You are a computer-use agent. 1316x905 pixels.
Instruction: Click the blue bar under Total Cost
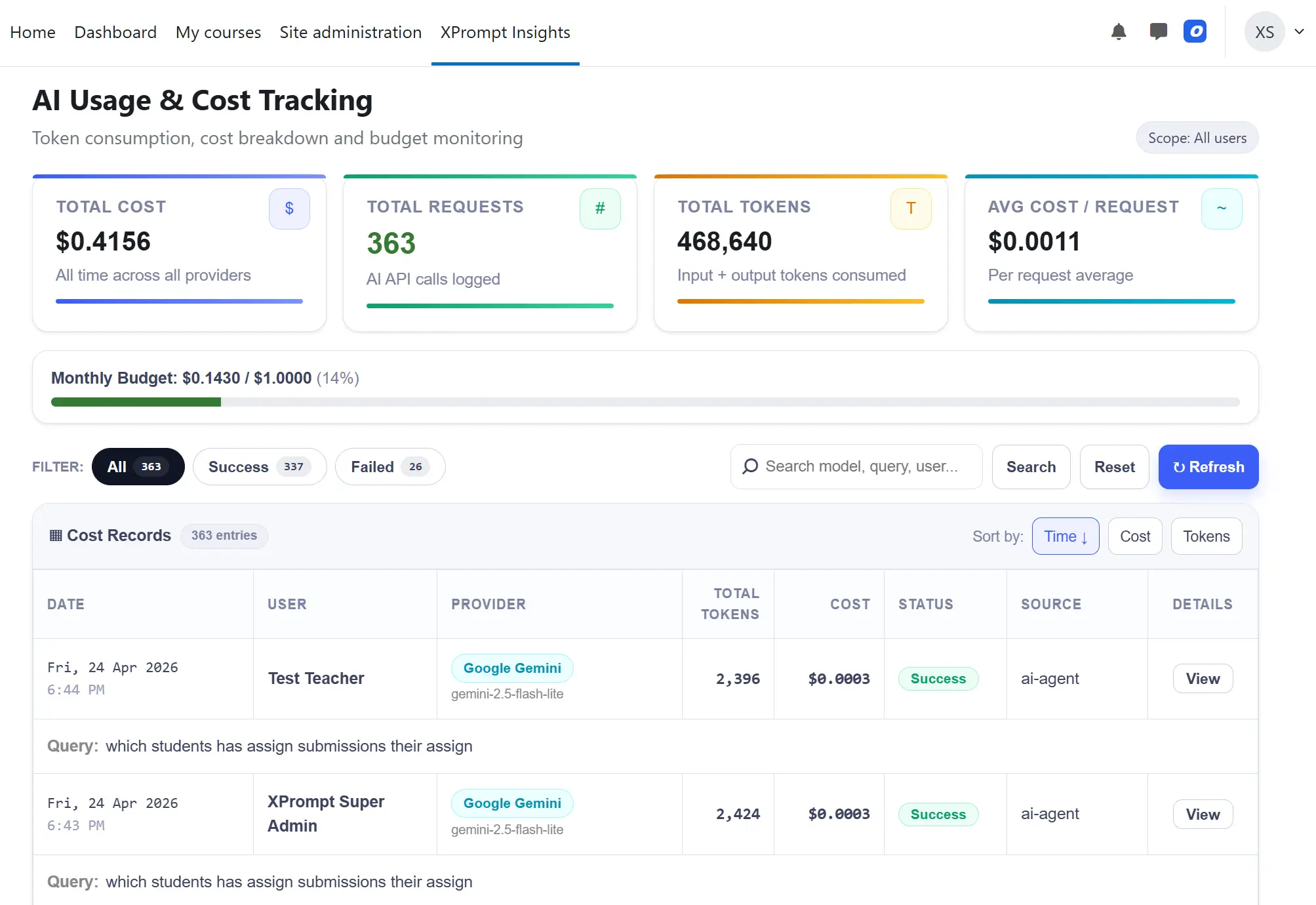179,301
